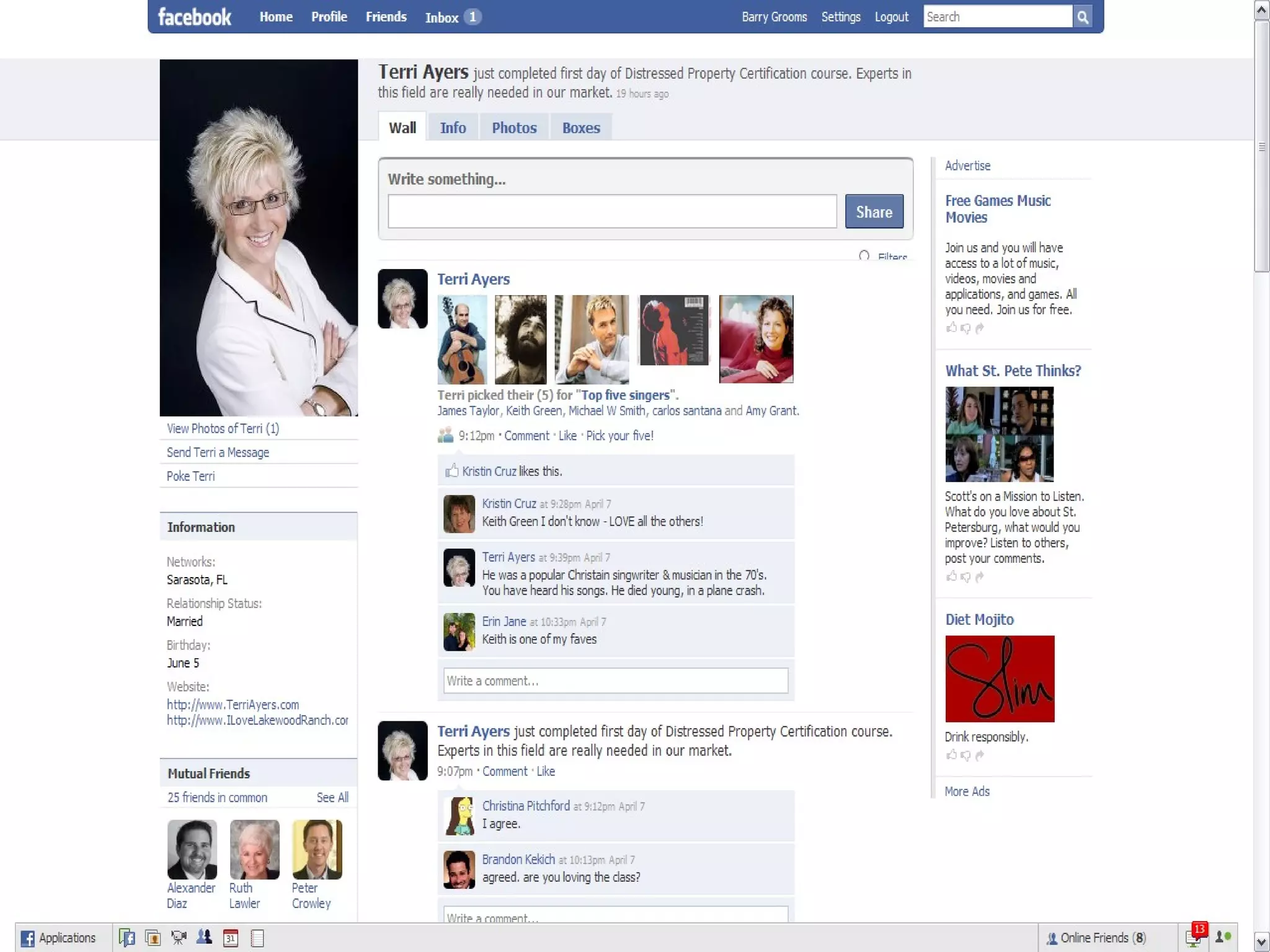
Task: Open the Groups icon in bottom bar
Action: [204, 938]
